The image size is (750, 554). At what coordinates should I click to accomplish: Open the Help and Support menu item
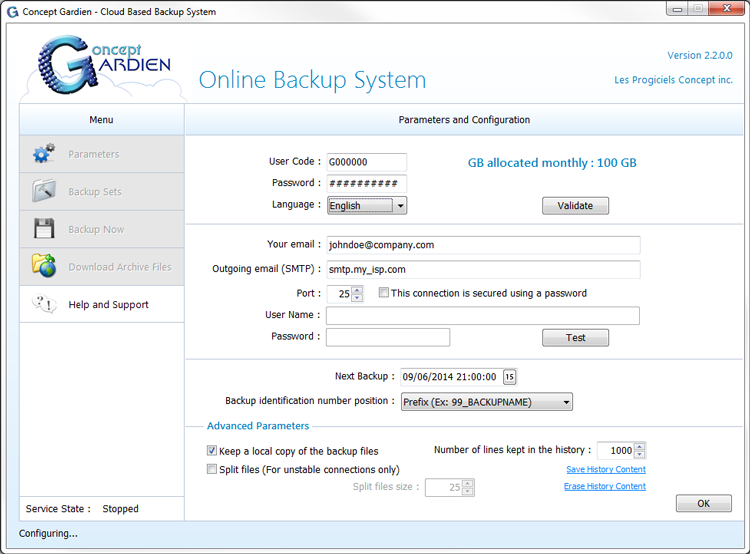[108, 305]
